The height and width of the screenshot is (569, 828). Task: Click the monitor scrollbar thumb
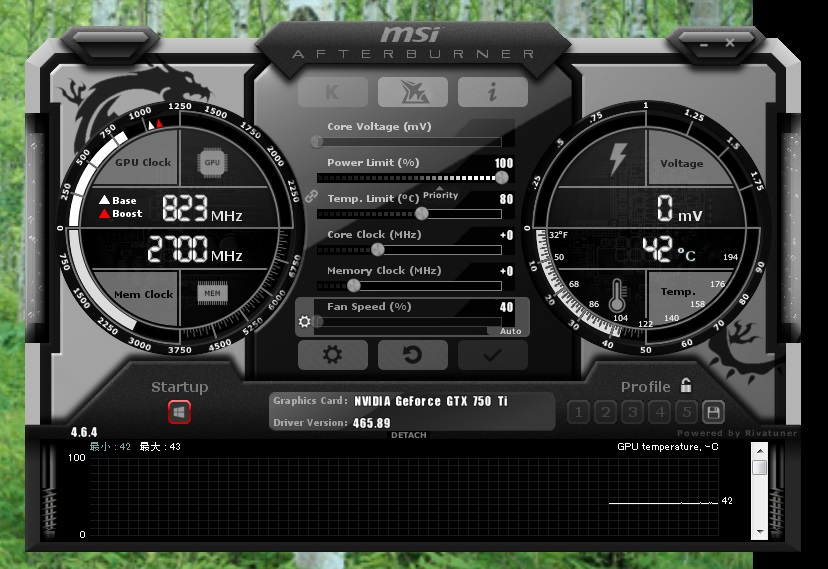pyautogui.click(x=759, y=468)
